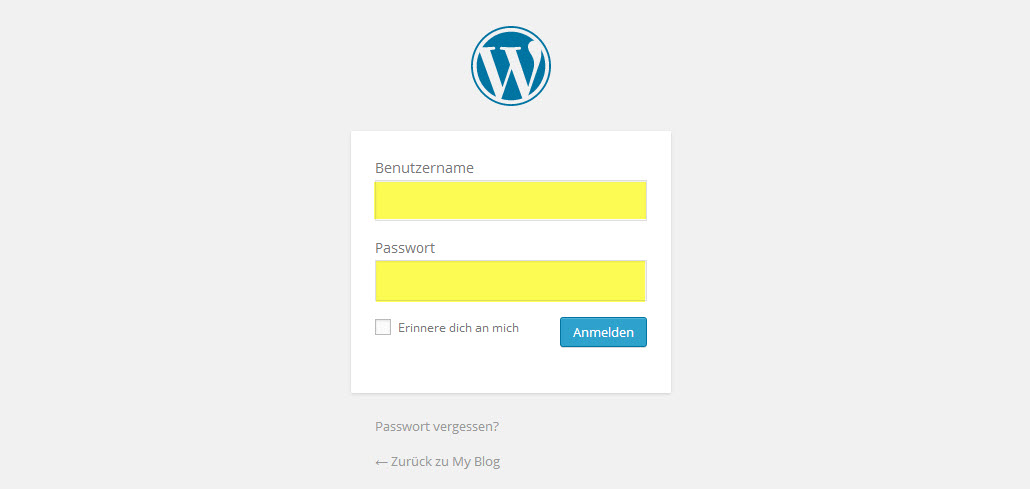The width and height of the screenshot is (1030, 489).
Task: Focus the Benutzername input field
Action: click(x=510, y=200)
